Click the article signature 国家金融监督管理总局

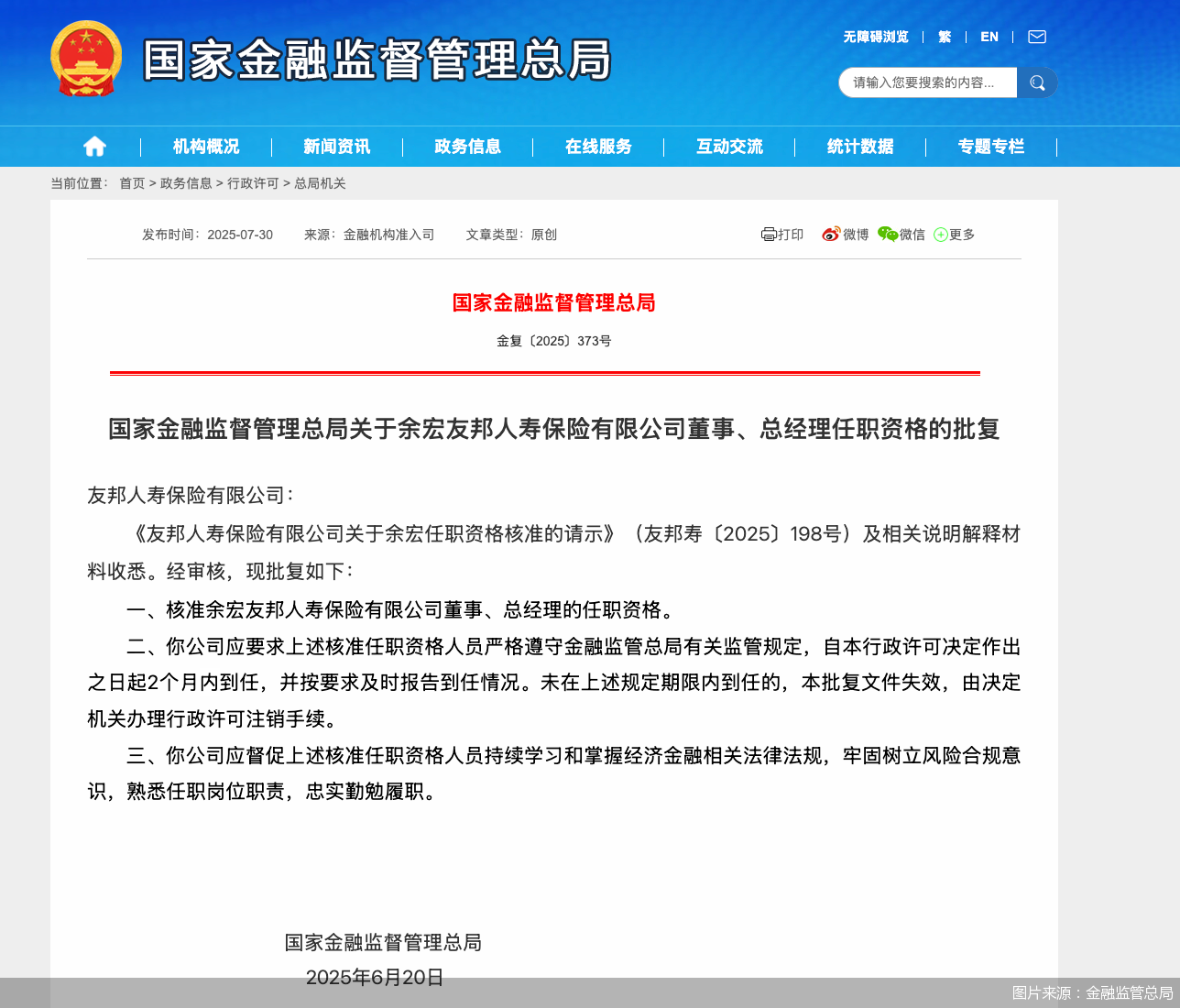point(383,943)
